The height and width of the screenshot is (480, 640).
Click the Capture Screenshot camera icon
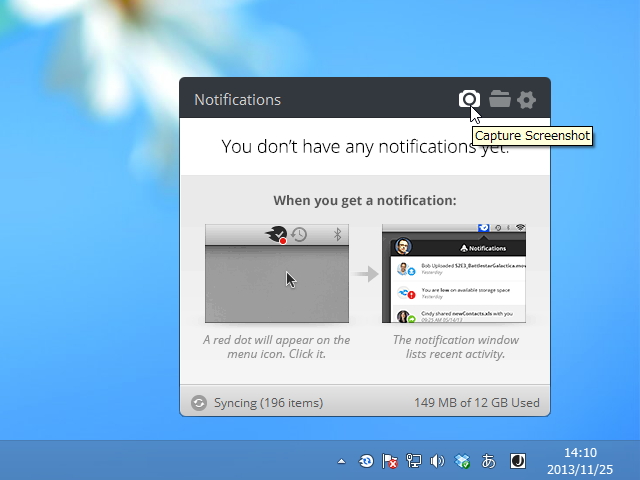coord(469,99)
